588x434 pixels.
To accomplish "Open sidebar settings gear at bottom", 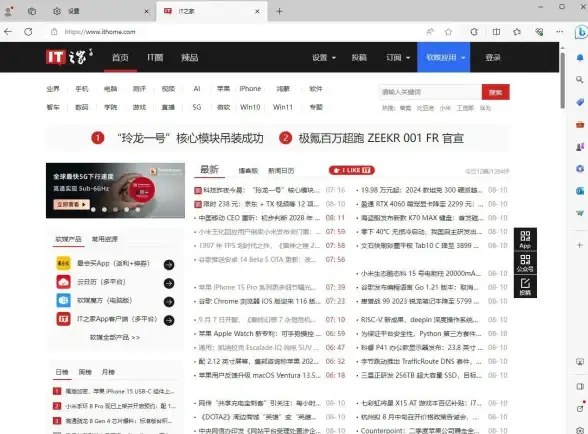I will point(580,429).
